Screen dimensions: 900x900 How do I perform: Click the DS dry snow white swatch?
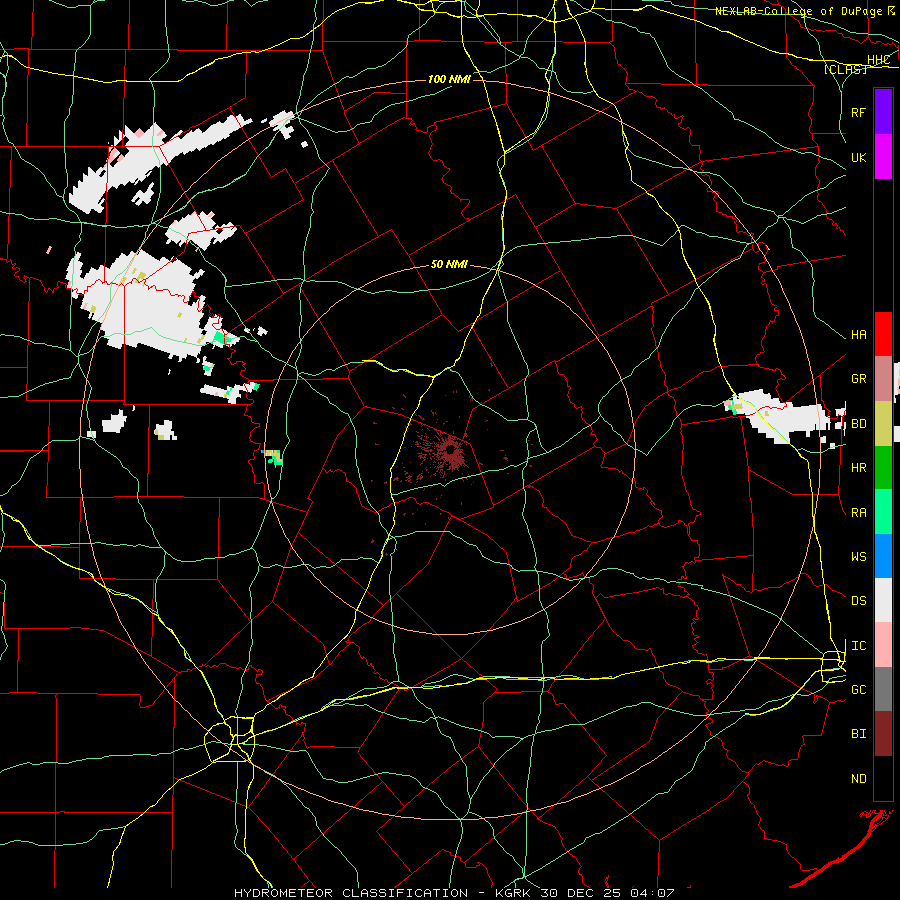coord(883,600)
